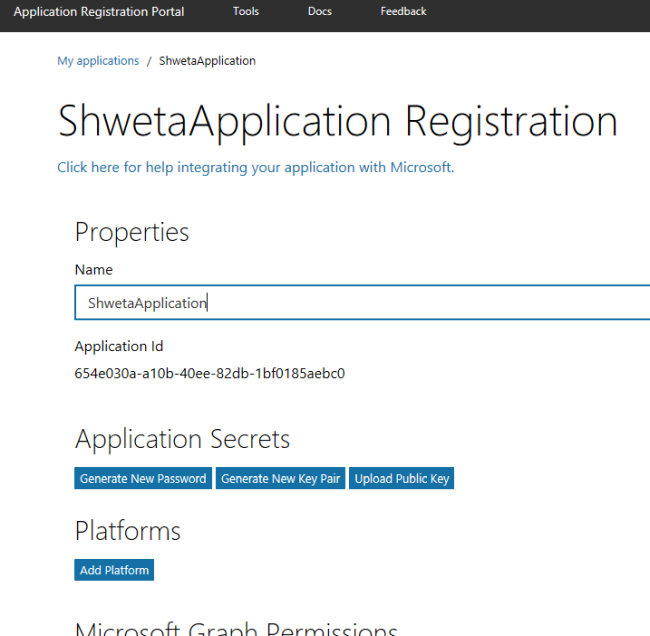Click the Application Id GUID value

coord(210,374)
